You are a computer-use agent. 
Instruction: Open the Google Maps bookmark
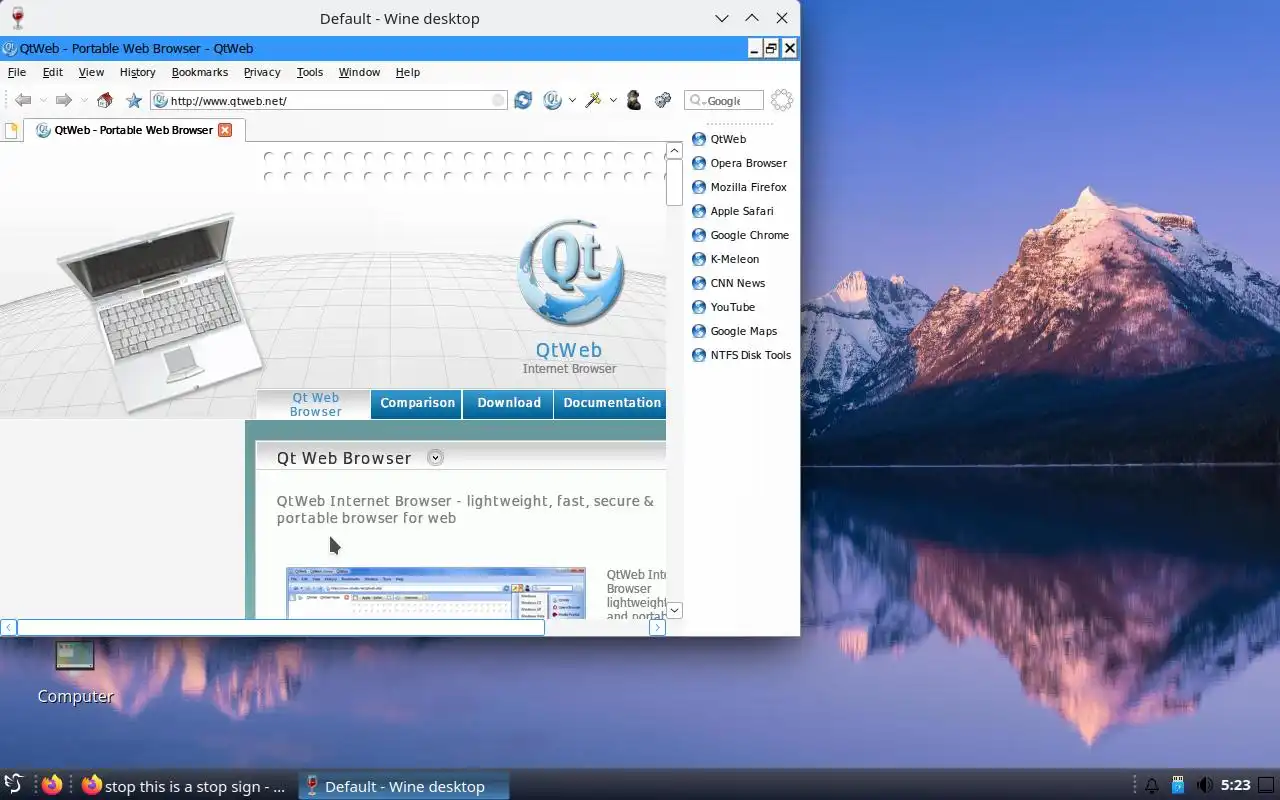tap(735, 331)
